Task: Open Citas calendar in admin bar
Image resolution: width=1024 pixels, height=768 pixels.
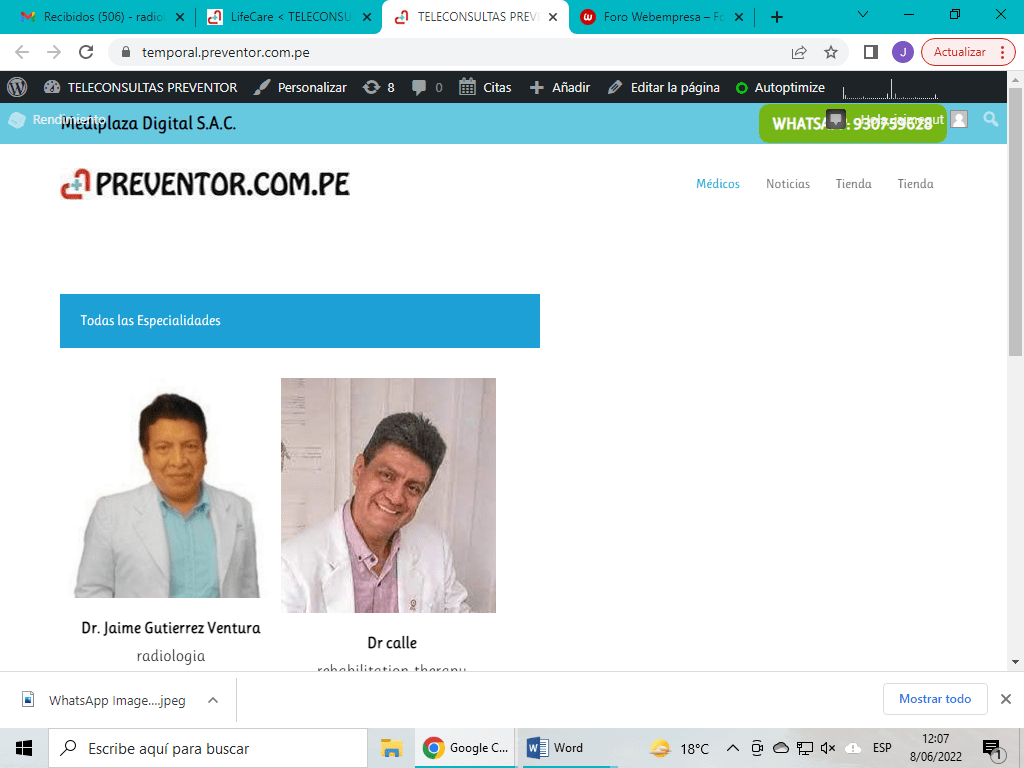Action: tap(485, 88)
